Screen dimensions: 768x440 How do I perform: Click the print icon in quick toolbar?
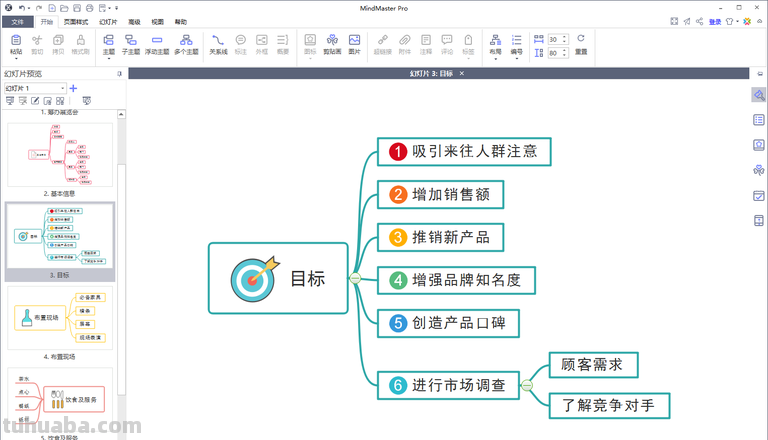(x=90, y=8)
